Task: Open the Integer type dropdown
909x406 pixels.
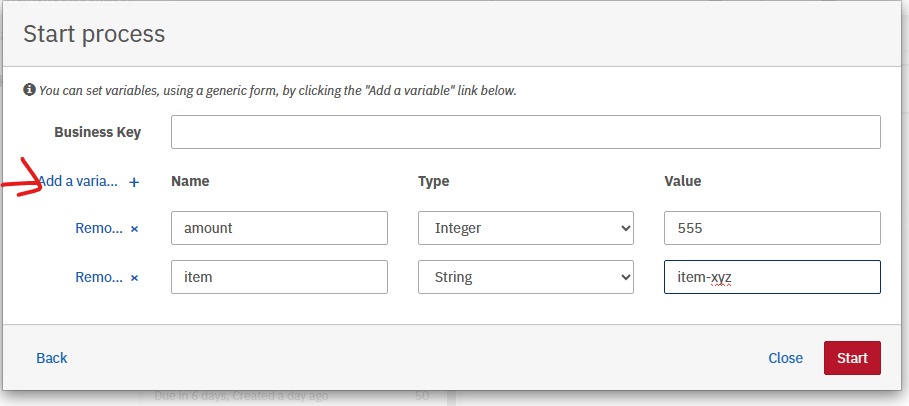Action: pyautogui.click(x=525, y=228)
